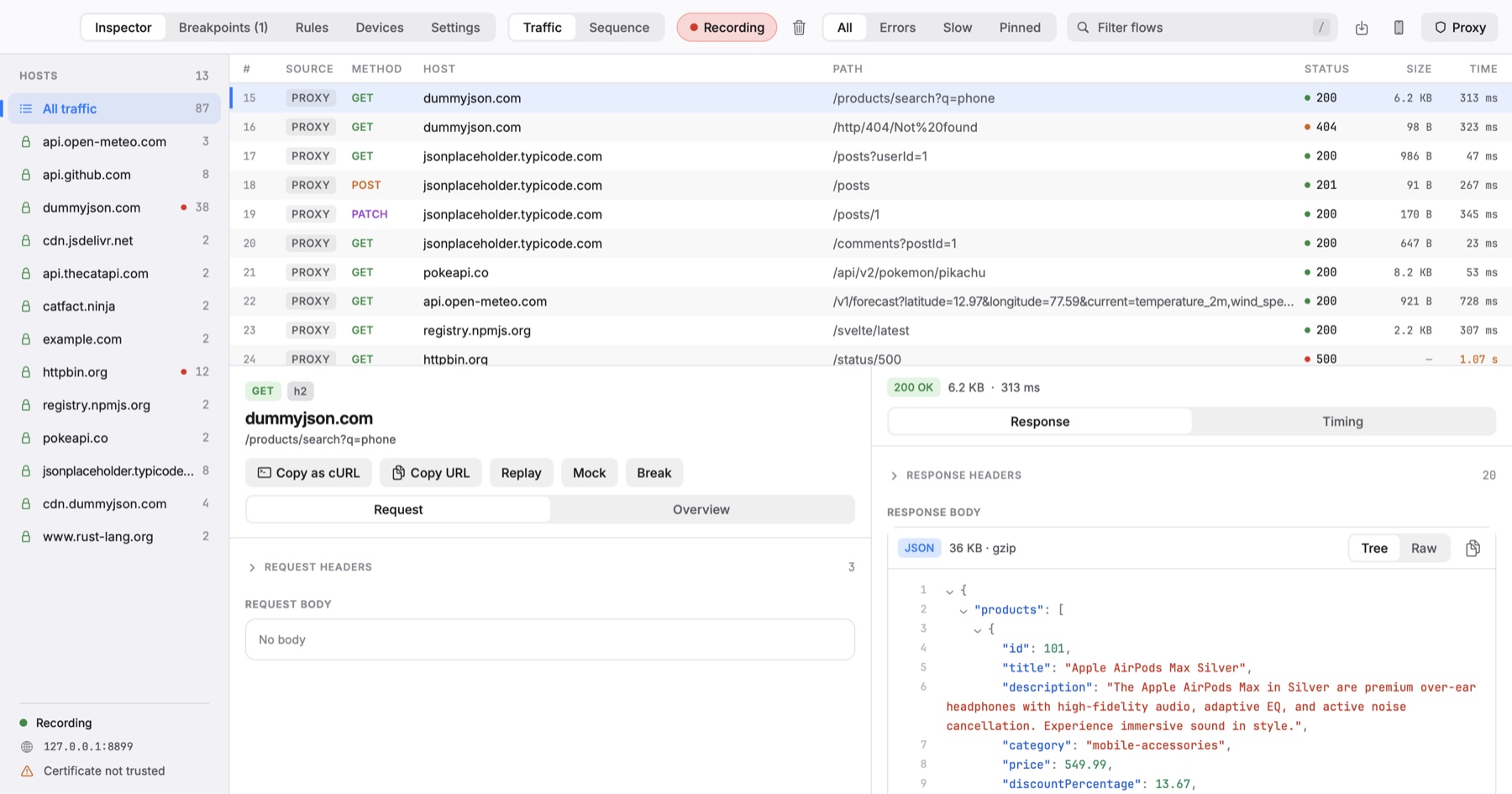
Task: Click the lock icon beside catfact.ninja
Action: (x=26, y=307)
